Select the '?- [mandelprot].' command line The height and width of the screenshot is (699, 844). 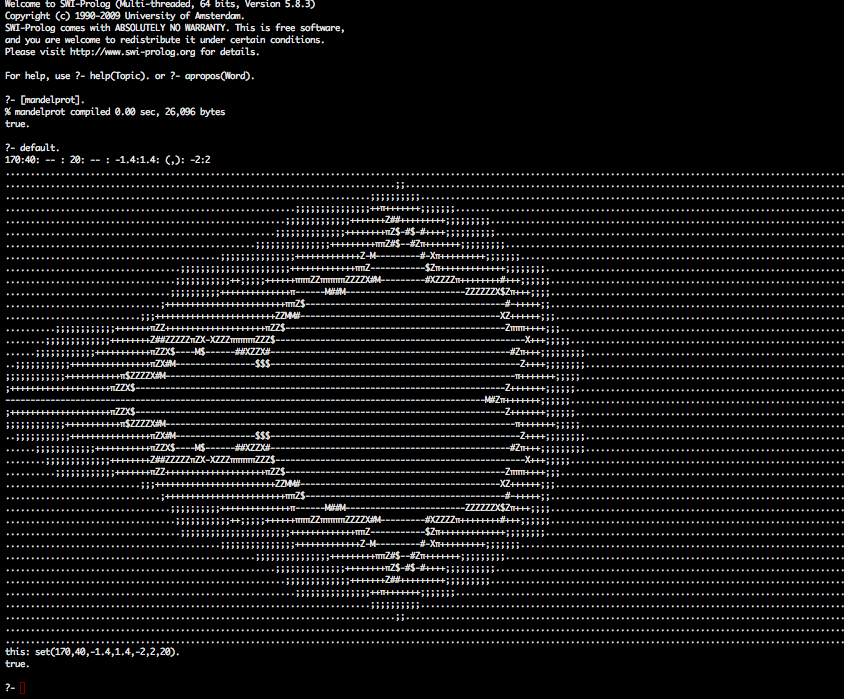[x=45, y=100]
